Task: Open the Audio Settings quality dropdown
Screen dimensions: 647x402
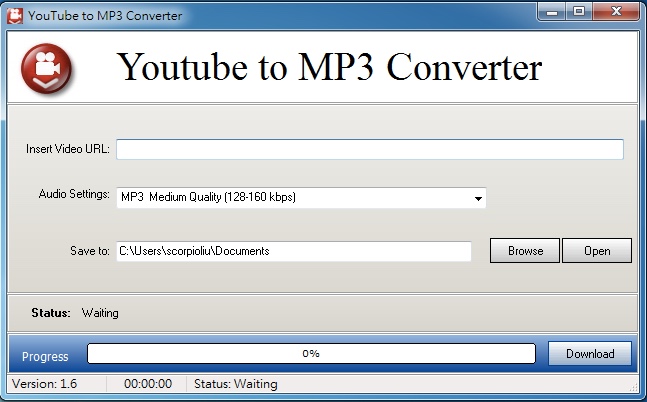Action: point(301,198)
